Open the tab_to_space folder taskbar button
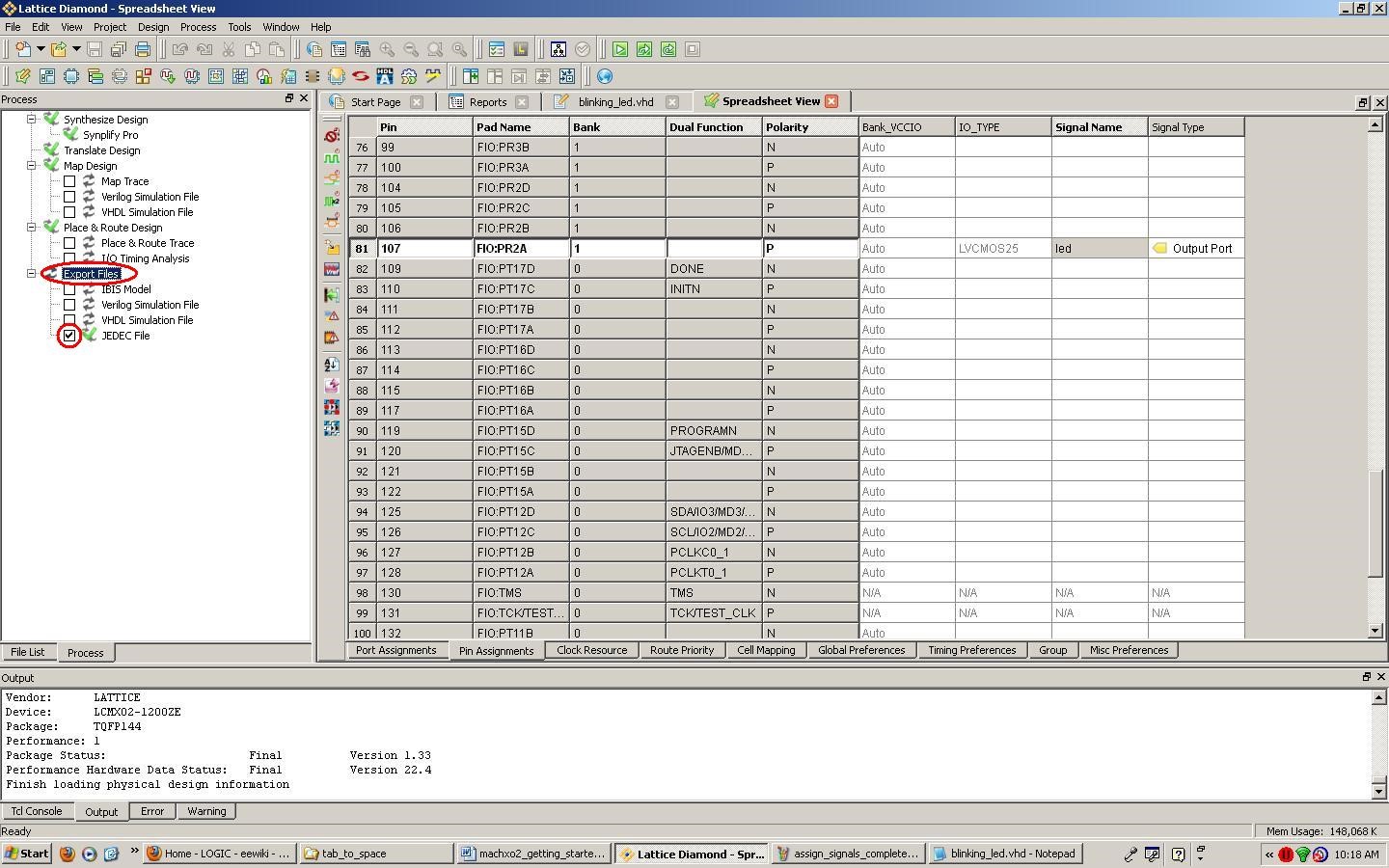Screen dimensions: 1389x868 376,854
